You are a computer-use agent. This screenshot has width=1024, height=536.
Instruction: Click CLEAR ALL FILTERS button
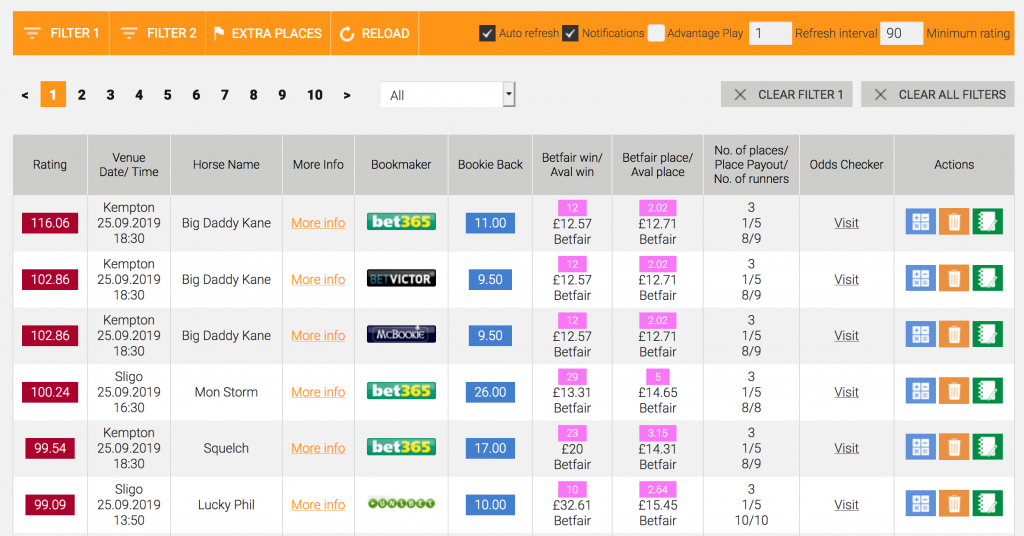pos(938,95)
